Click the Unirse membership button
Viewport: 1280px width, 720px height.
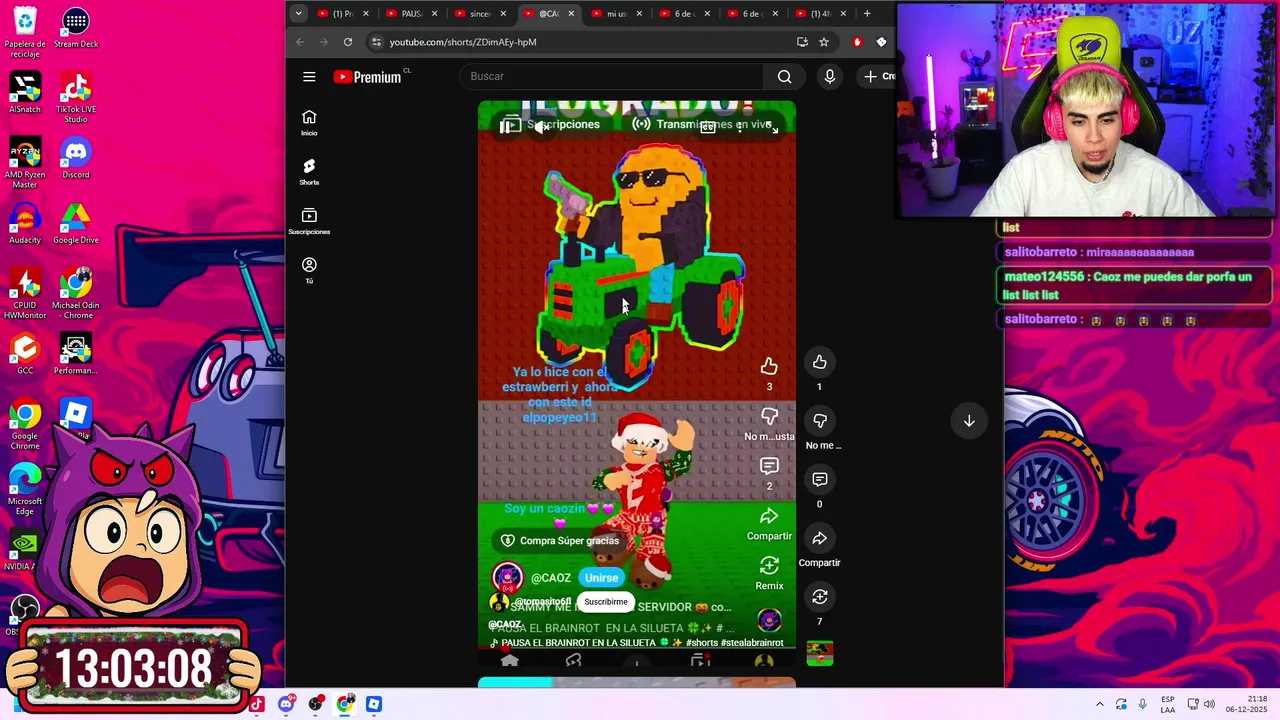(x=601, y=578)
